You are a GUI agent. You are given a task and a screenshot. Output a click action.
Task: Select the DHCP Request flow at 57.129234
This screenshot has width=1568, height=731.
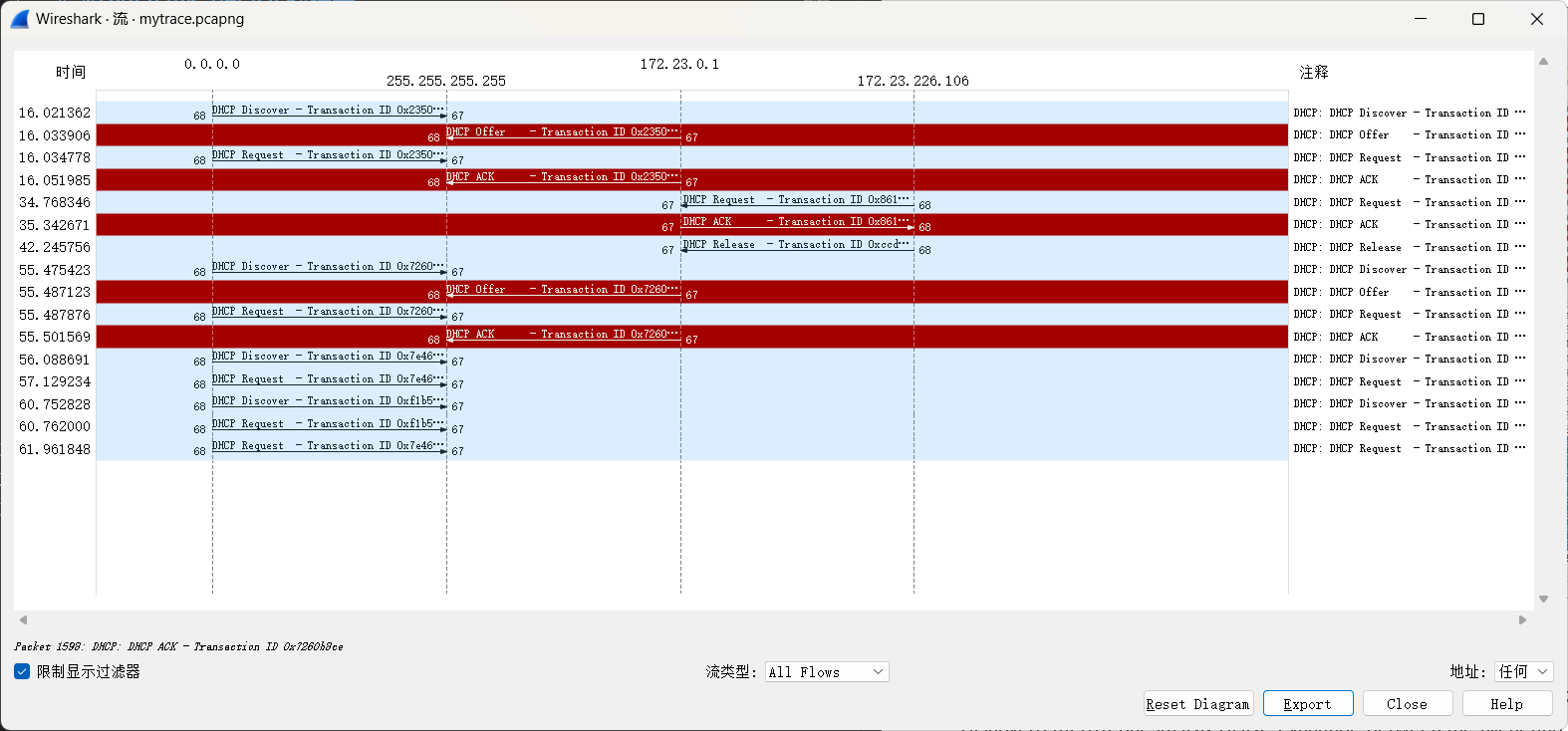coord(692,381)
